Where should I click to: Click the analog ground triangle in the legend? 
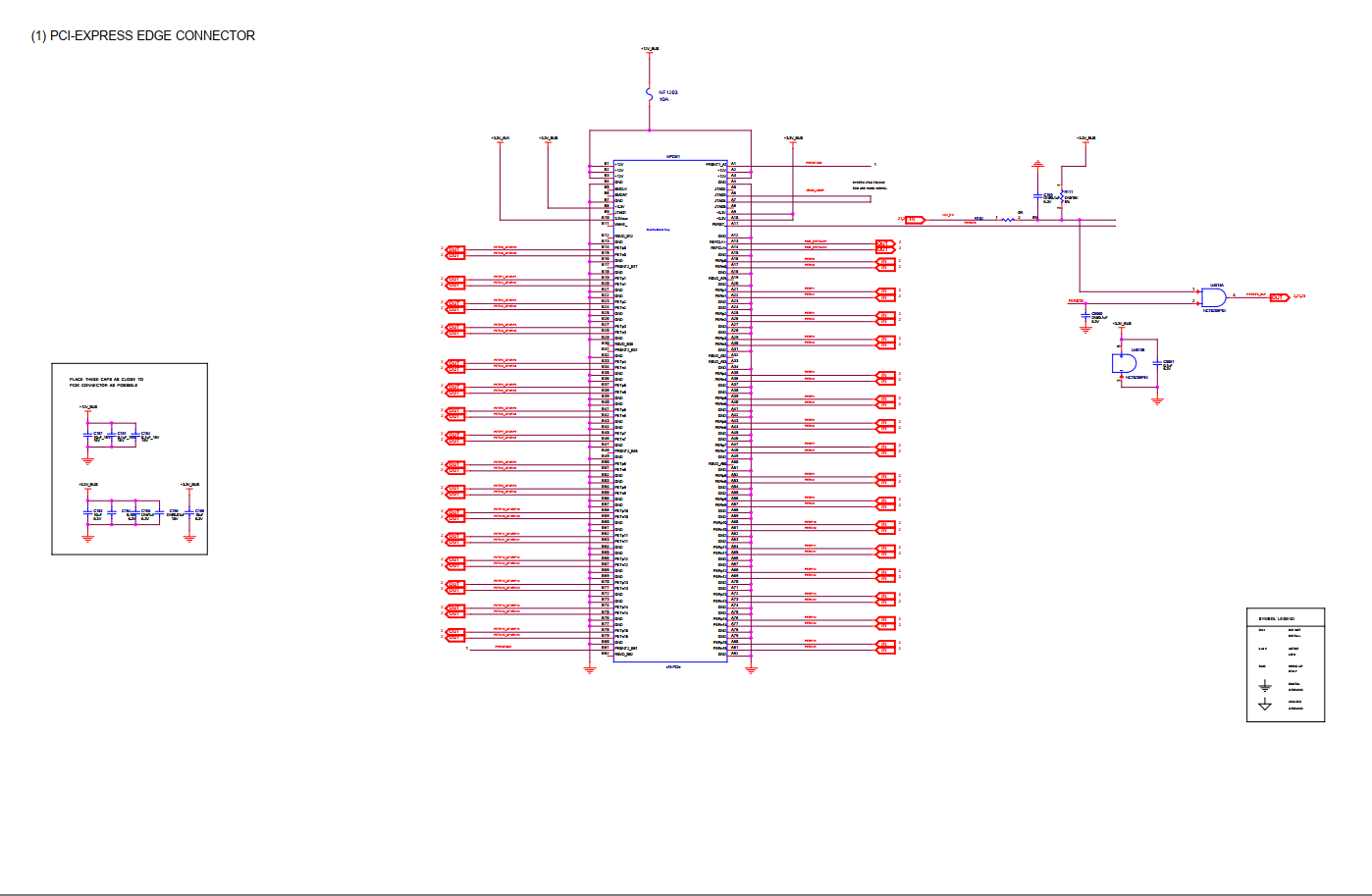click(1265, 705)
